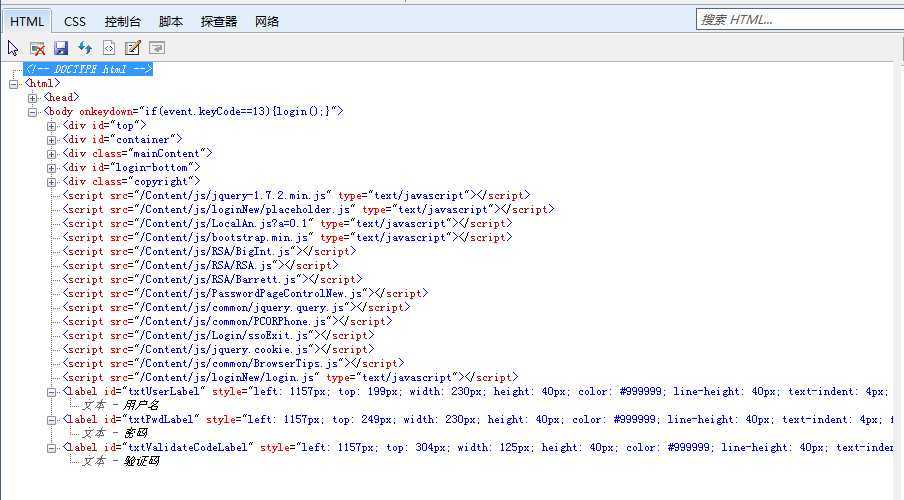Image resolution: width=904 pixels, height=500 pixels.
Task: Click the blue floppy disk save icon
Action: (61, 48)
